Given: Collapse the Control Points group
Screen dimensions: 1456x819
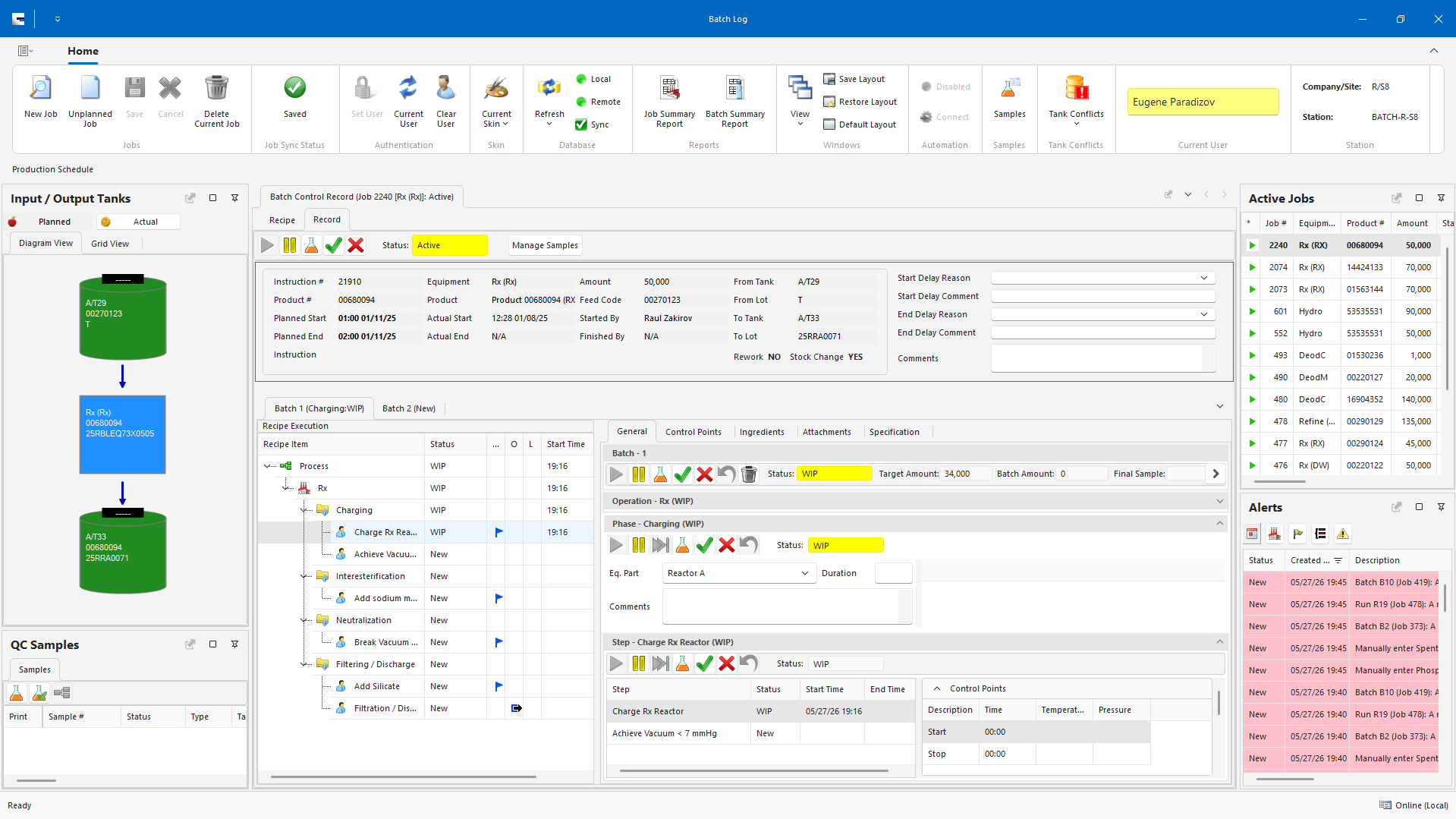Looking at the screenshot, I should pyautogui.click(x=937, y=688).
